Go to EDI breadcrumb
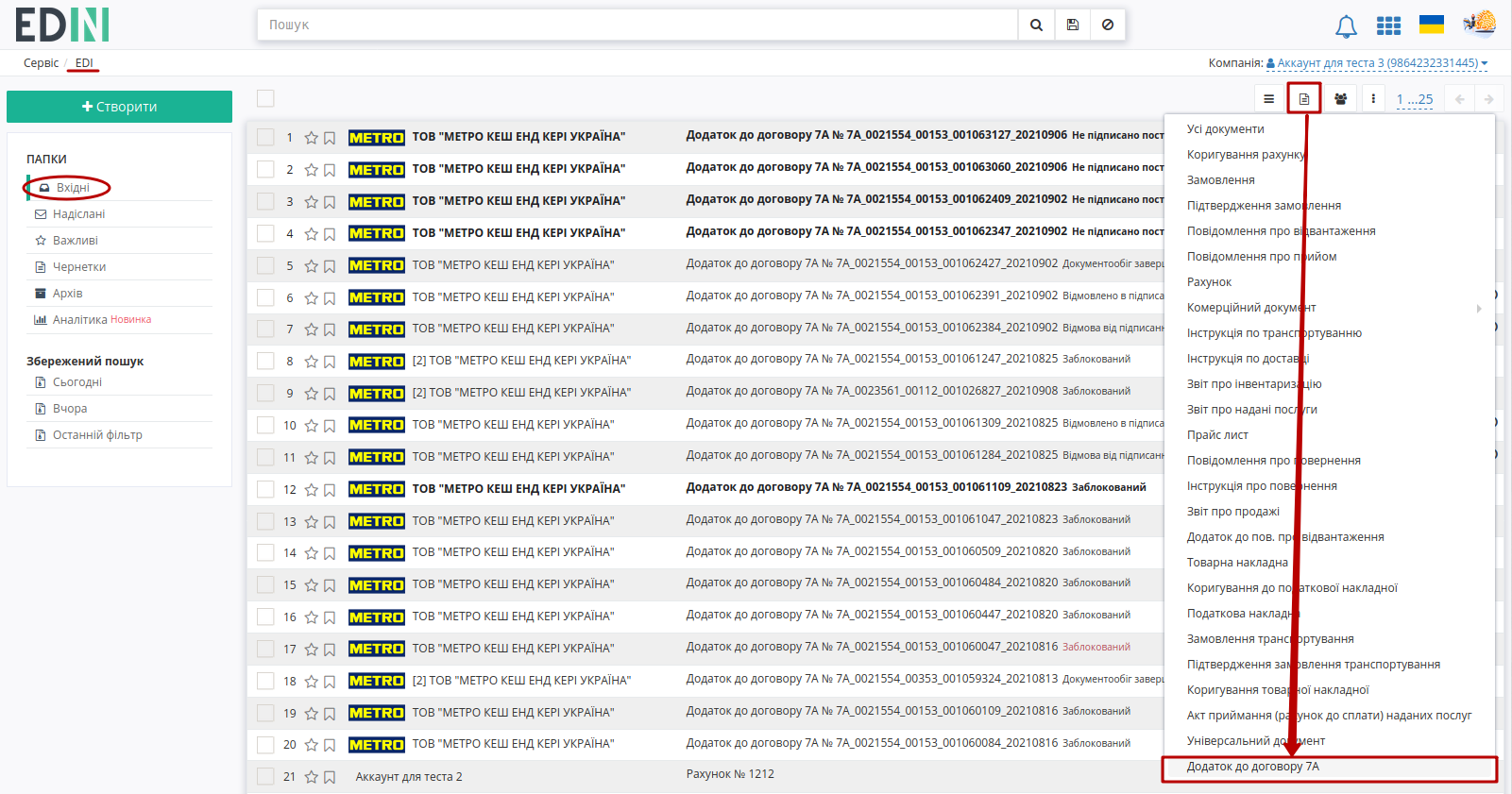The width and height of the screenshot is (1512, 794). pyautogui.click(x=84, y=63)
